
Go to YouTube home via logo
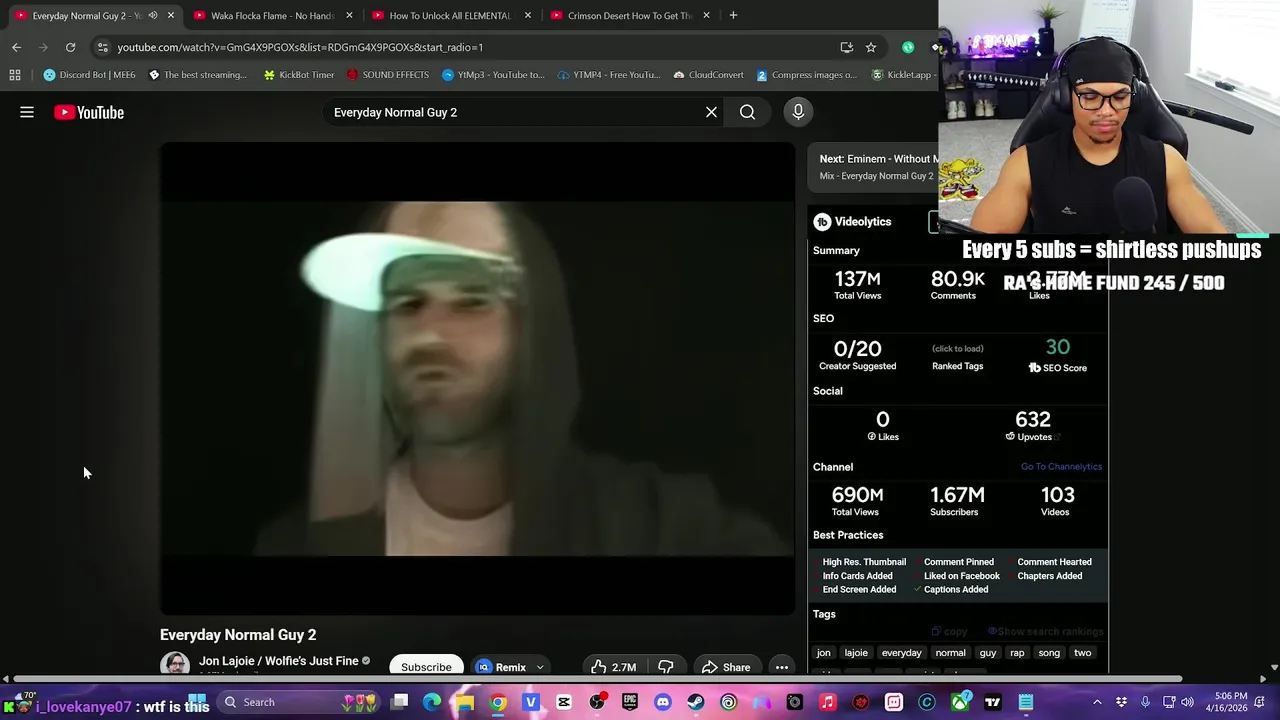89,113
